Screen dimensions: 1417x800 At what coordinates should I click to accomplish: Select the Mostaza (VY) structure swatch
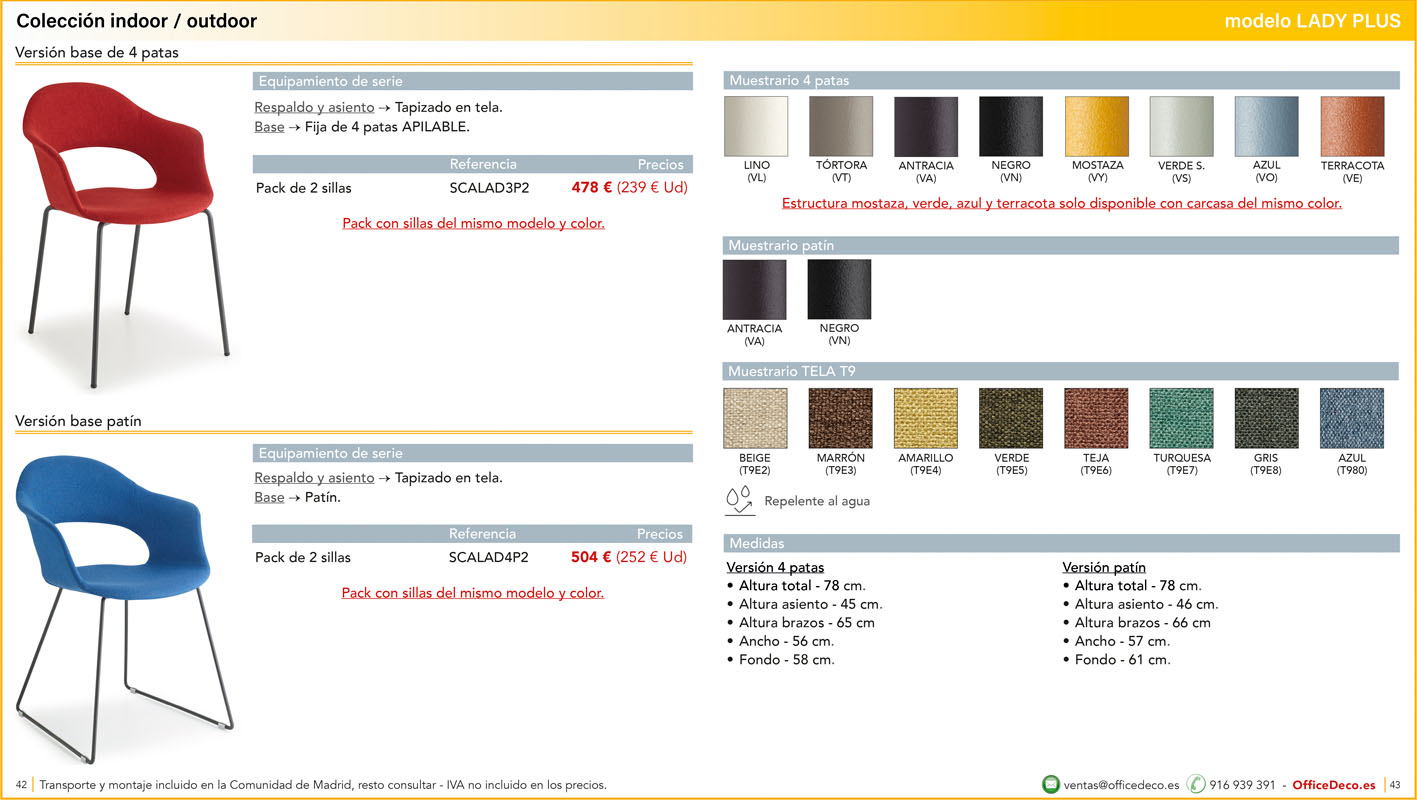(1096, 127)
